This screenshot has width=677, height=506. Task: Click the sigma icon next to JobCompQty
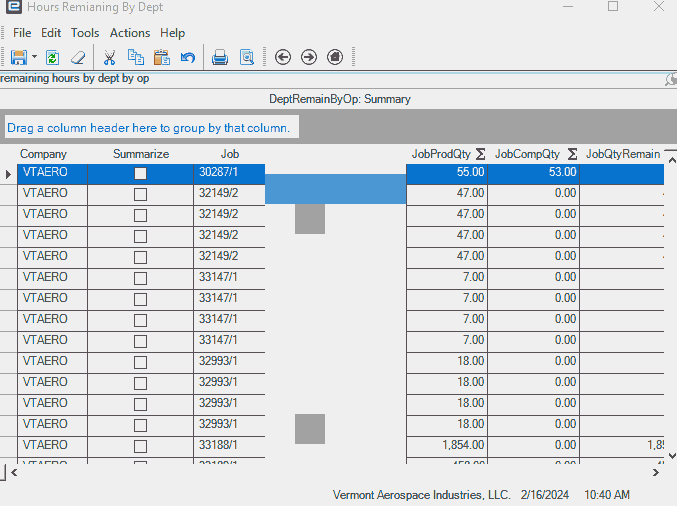click(x=572, y=154)
